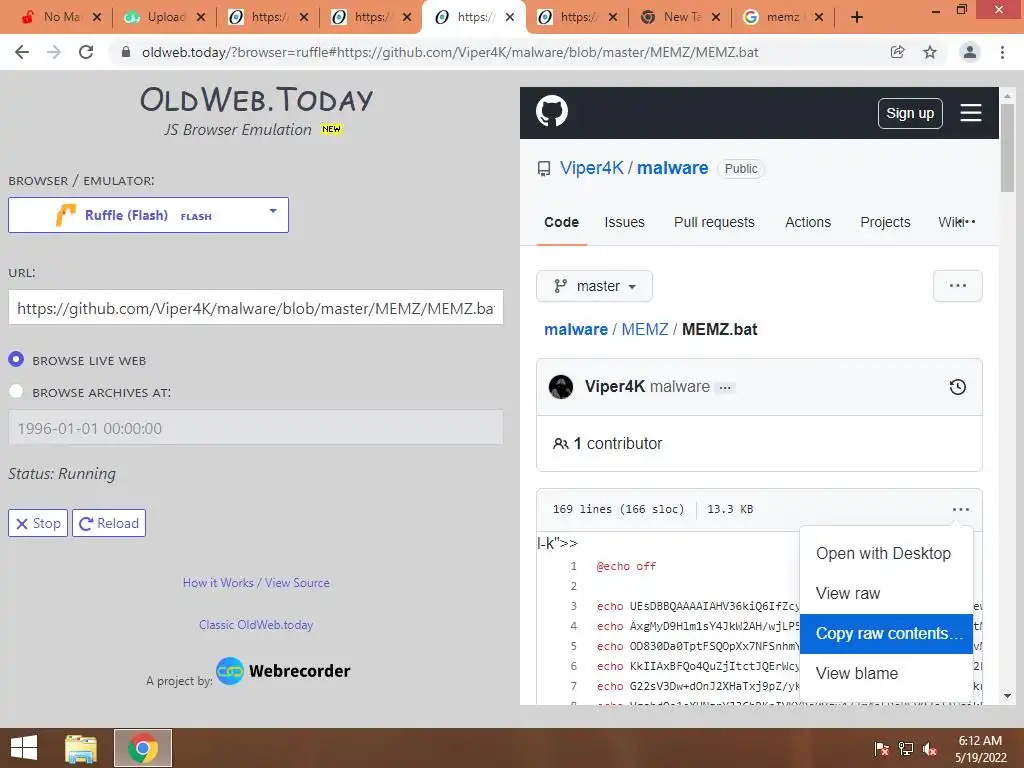Click the emulated page scrollbar thumb

1007,147
